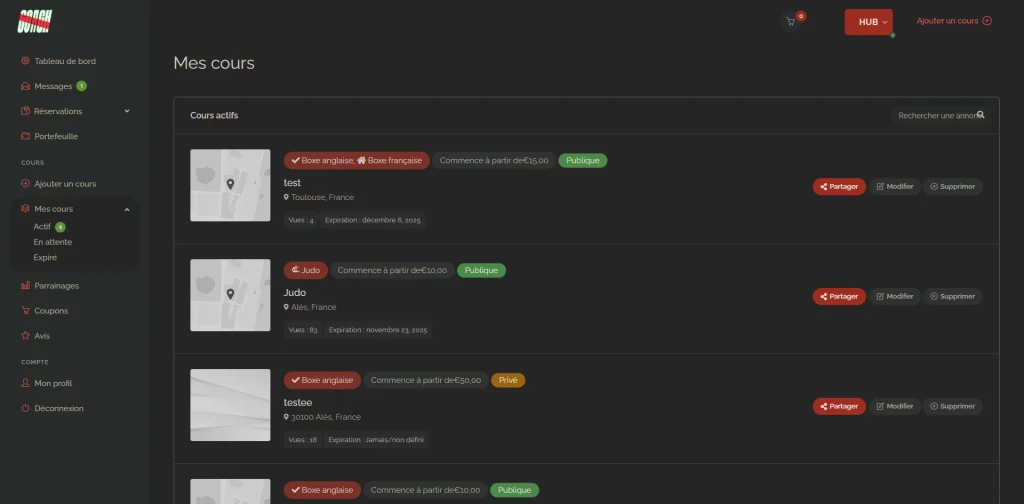
Task: Click the Coach logo
Action: 35,21
